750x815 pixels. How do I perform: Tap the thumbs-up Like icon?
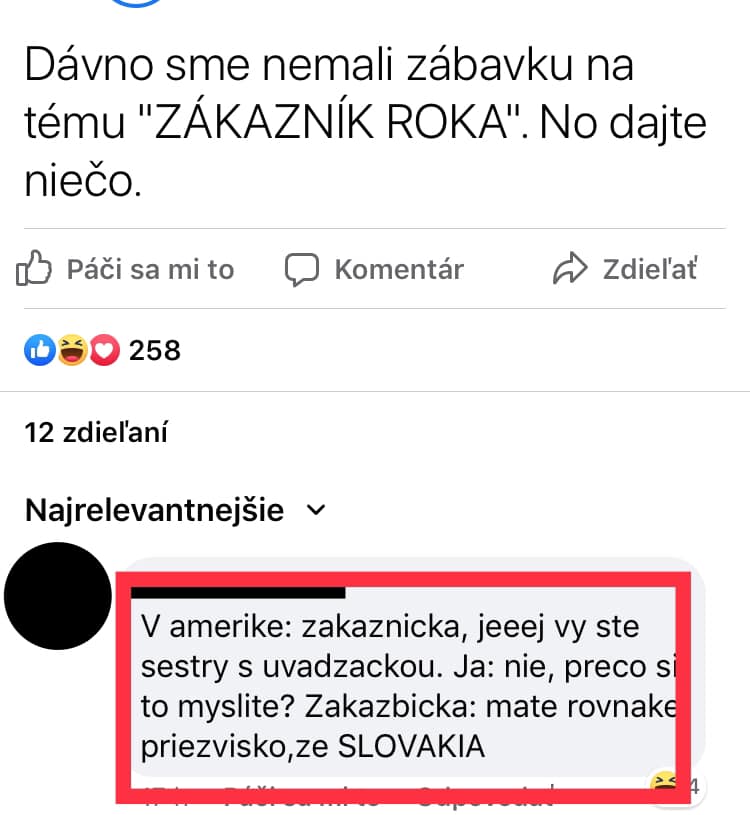point(34,268)
